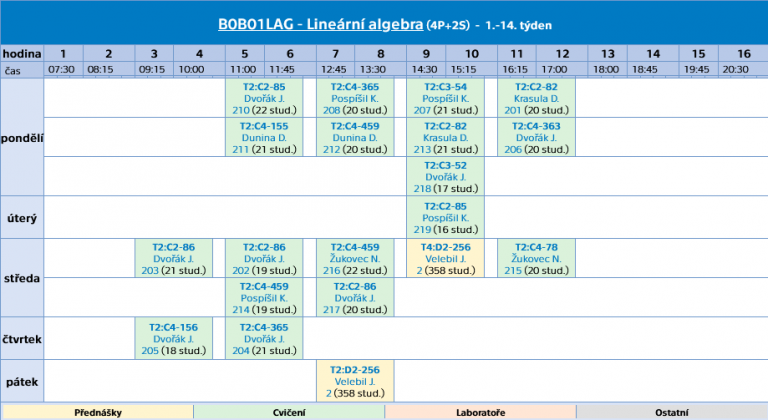
Task: Open room T2:C4-155 link
Action: tap(264, 126)
